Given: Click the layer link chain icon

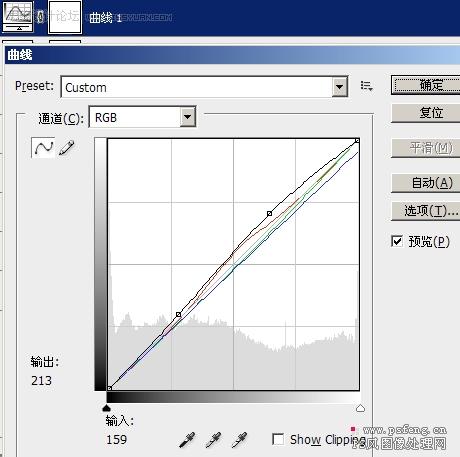Looking at the screenshot, I should [x=40, y=17].
